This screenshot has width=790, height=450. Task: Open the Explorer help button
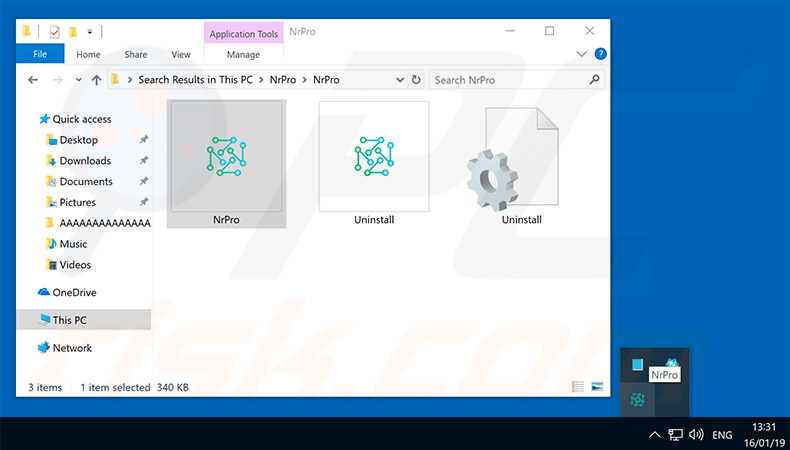pyautogui.click(x=600, y=54)
